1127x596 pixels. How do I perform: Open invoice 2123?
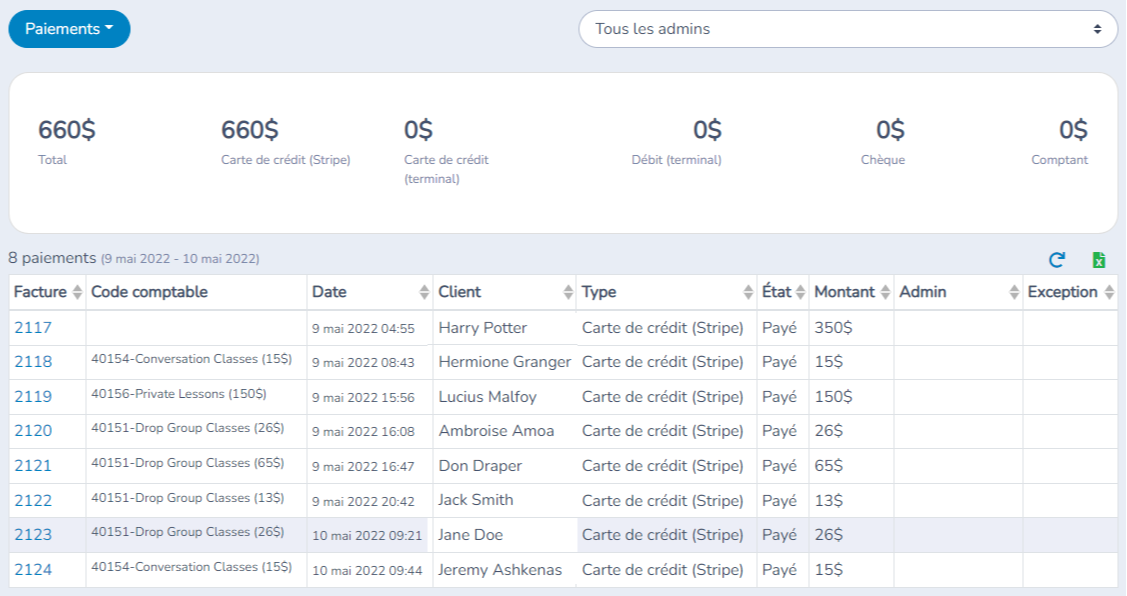(x=33, y=535)
